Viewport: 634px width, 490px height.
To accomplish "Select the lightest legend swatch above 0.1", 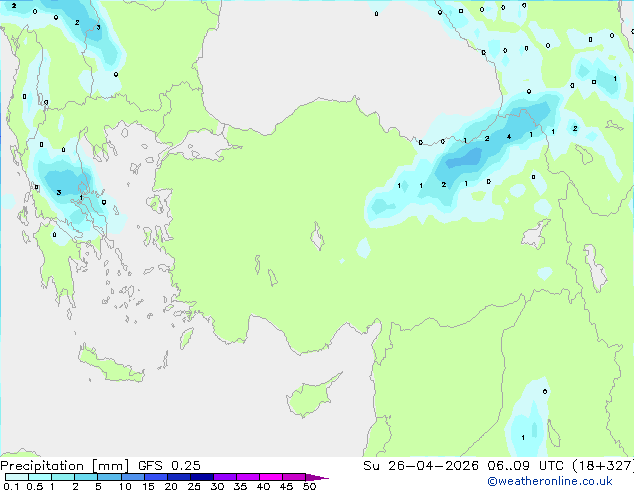I will 17,477.
